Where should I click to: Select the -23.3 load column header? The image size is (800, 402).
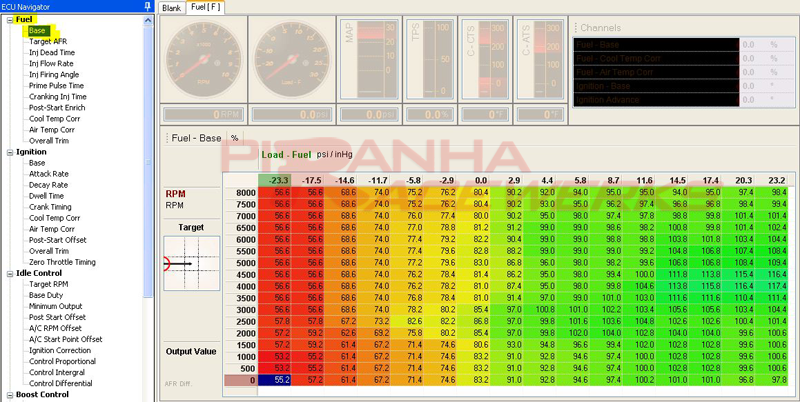click(274, 181)
